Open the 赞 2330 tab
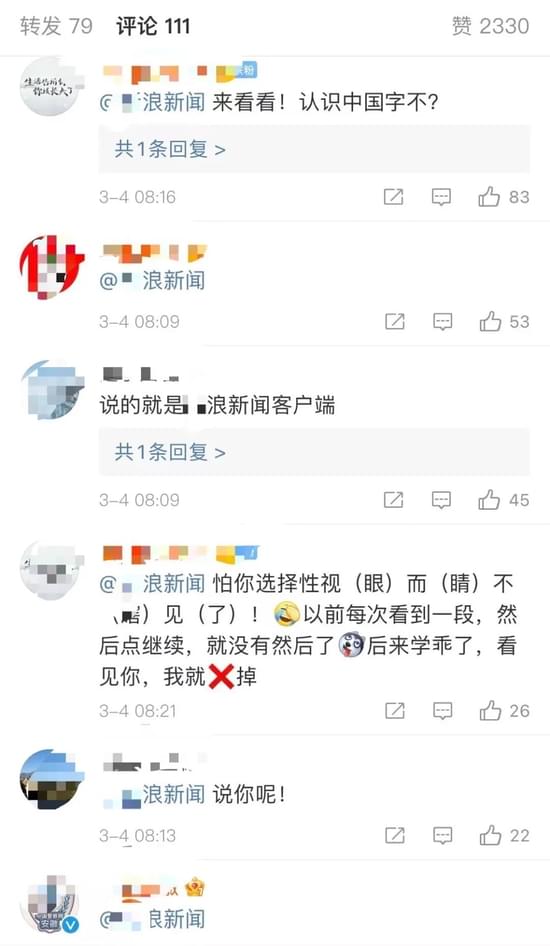The image size is (550, 946). pyautogui.click(x=490, y=26)
